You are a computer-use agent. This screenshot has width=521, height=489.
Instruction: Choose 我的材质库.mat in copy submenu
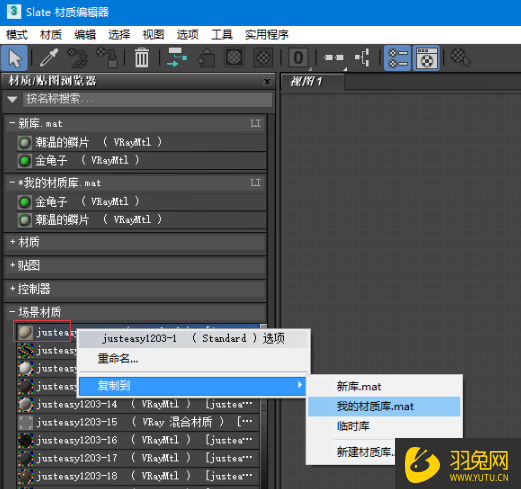[x=384, y=406]
